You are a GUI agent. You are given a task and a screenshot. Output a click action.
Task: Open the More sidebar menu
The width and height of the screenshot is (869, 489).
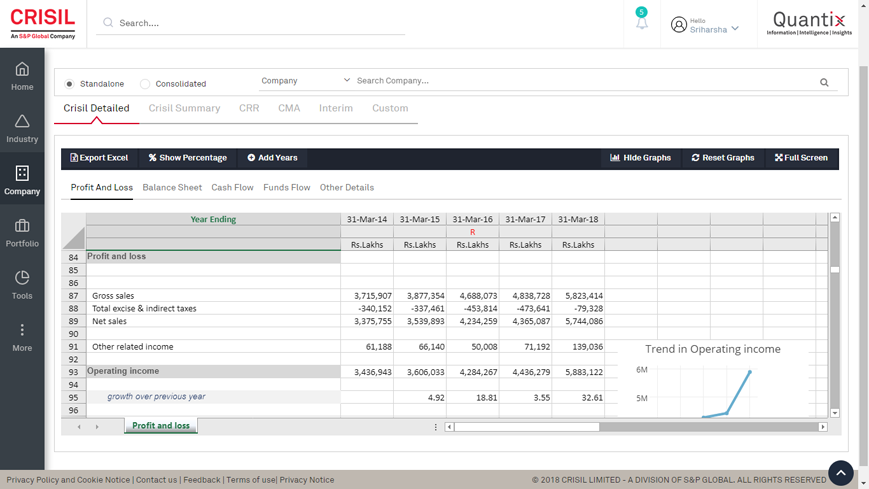(x=22, y=337)
